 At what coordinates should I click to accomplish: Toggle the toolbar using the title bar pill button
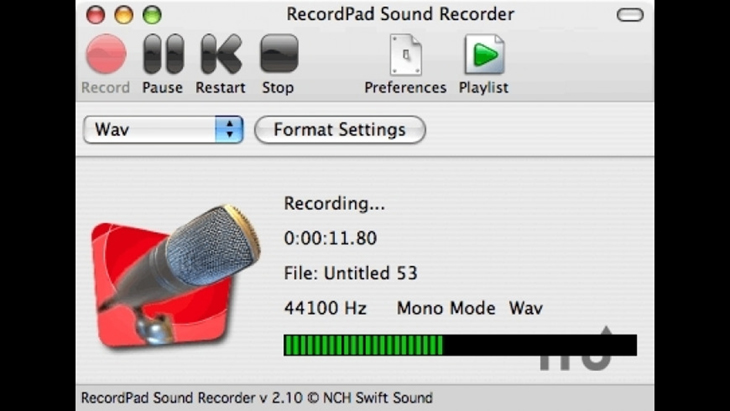point(630,15)
